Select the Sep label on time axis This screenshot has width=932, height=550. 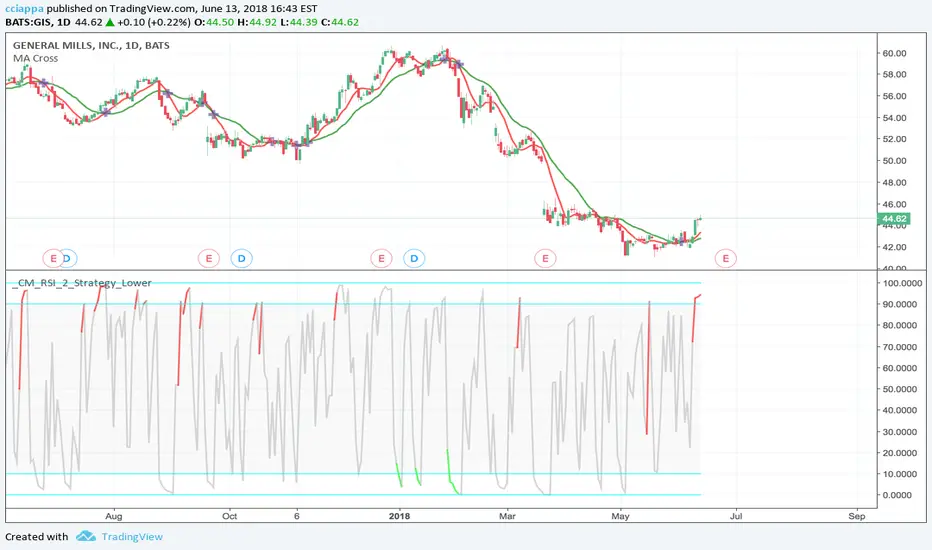(x=857, y=516)
